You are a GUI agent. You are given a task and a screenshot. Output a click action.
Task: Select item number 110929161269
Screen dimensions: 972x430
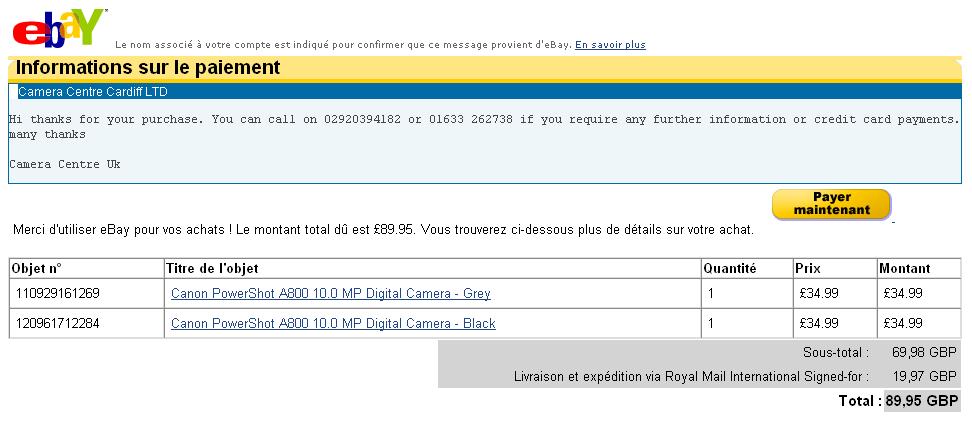pos(58,293)
